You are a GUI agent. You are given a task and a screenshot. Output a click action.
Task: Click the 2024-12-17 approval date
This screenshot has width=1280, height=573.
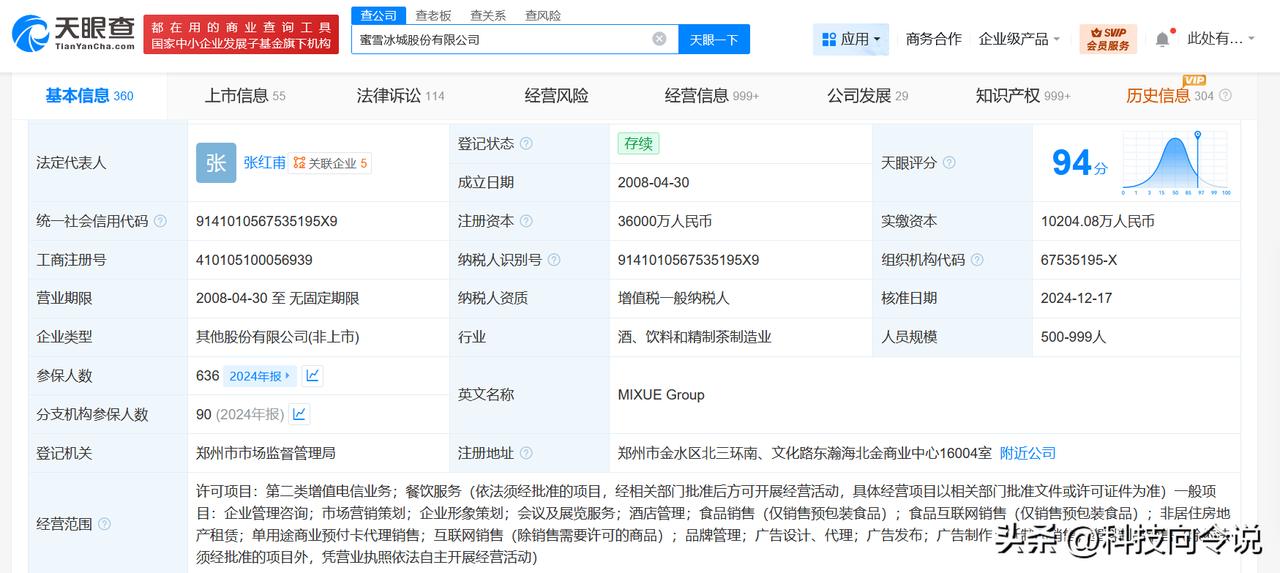1076,298
